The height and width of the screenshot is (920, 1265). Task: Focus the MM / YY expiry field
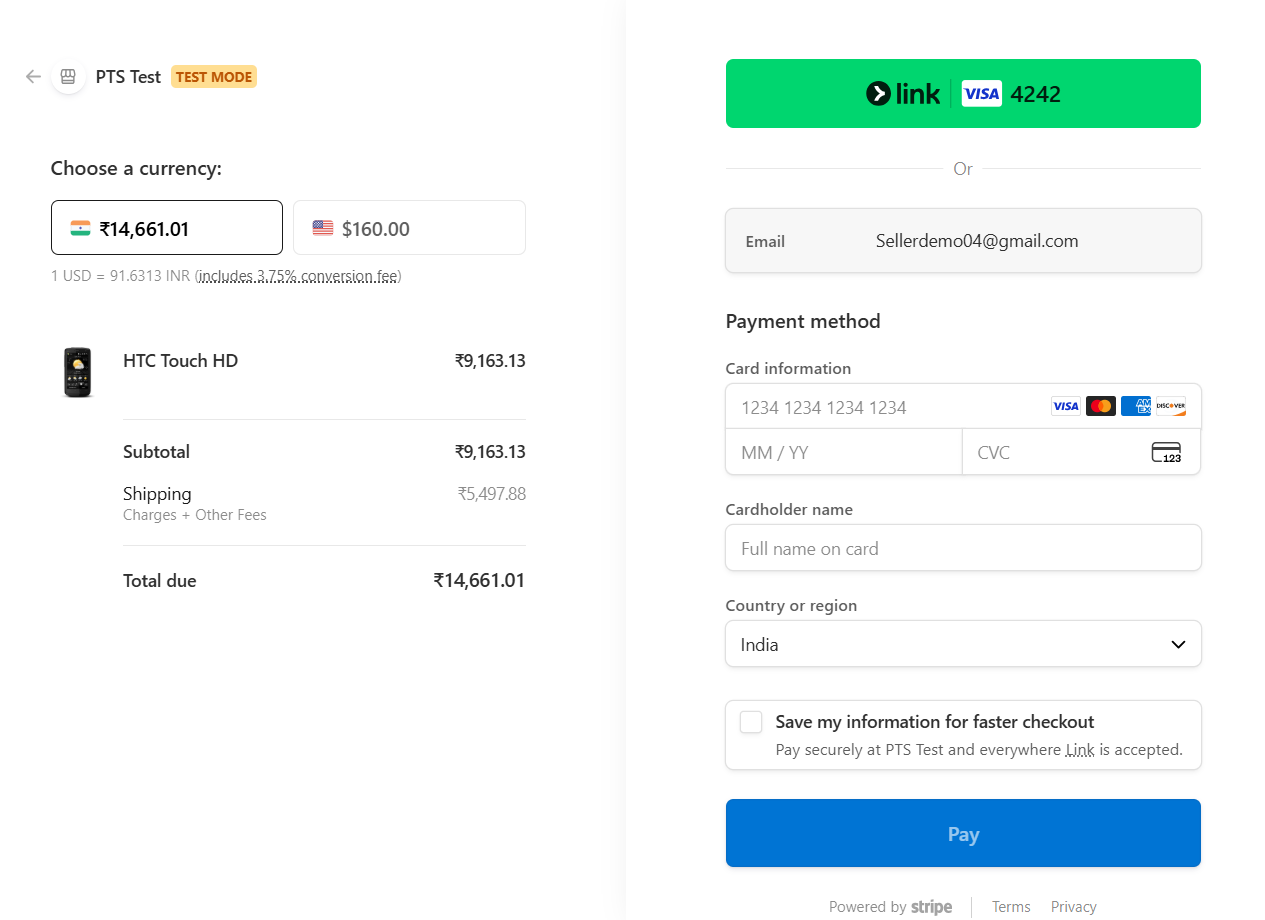click(x=844, y=452)
